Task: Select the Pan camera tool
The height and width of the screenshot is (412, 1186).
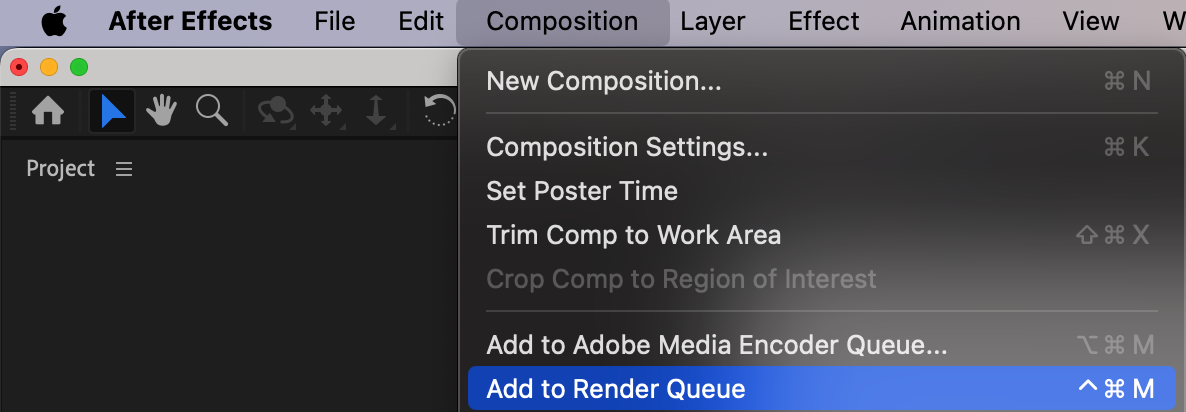Action: click(326, 112)
